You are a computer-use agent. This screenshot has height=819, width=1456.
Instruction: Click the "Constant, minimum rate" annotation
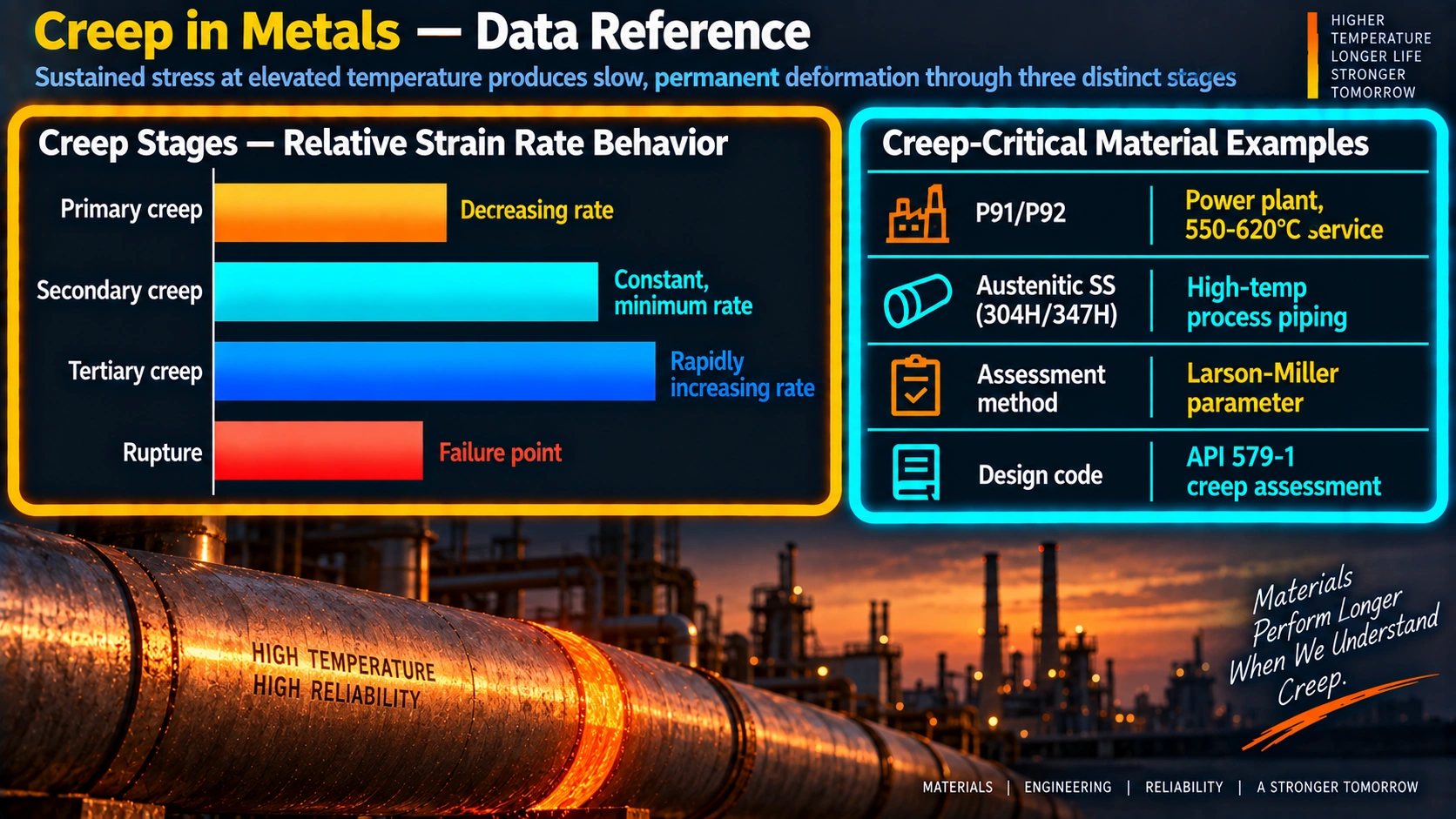coord(684,292)
